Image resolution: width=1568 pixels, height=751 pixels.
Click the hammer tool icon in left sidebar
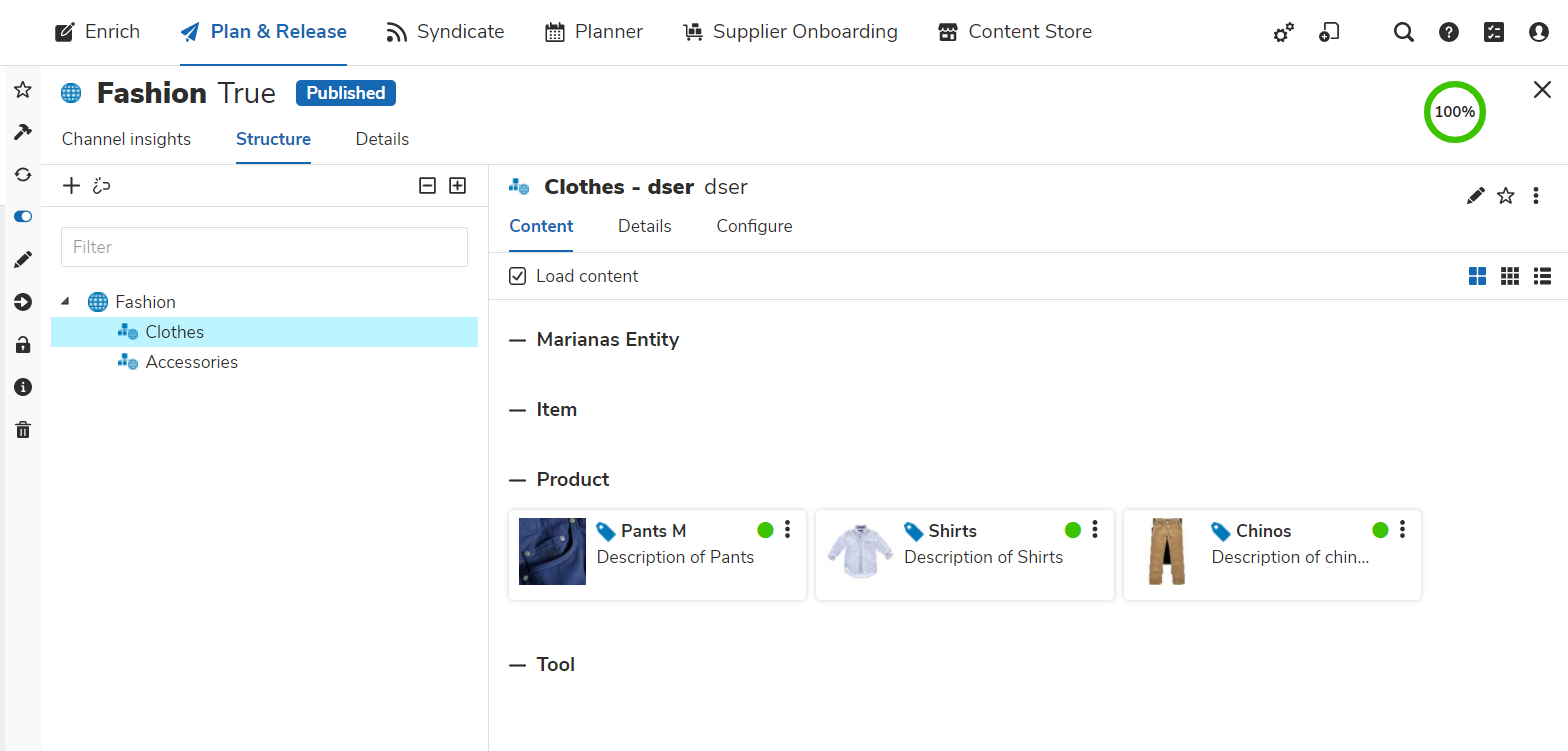(22, 132)
